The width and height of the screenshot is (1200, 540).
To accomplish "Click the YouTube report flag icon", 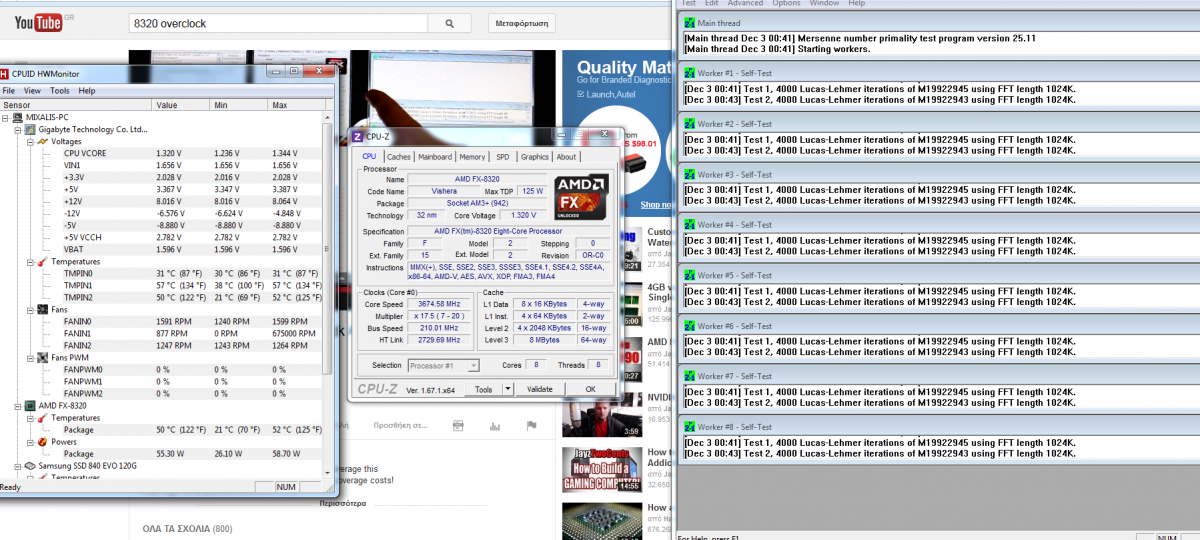I will tap(530, 425).
